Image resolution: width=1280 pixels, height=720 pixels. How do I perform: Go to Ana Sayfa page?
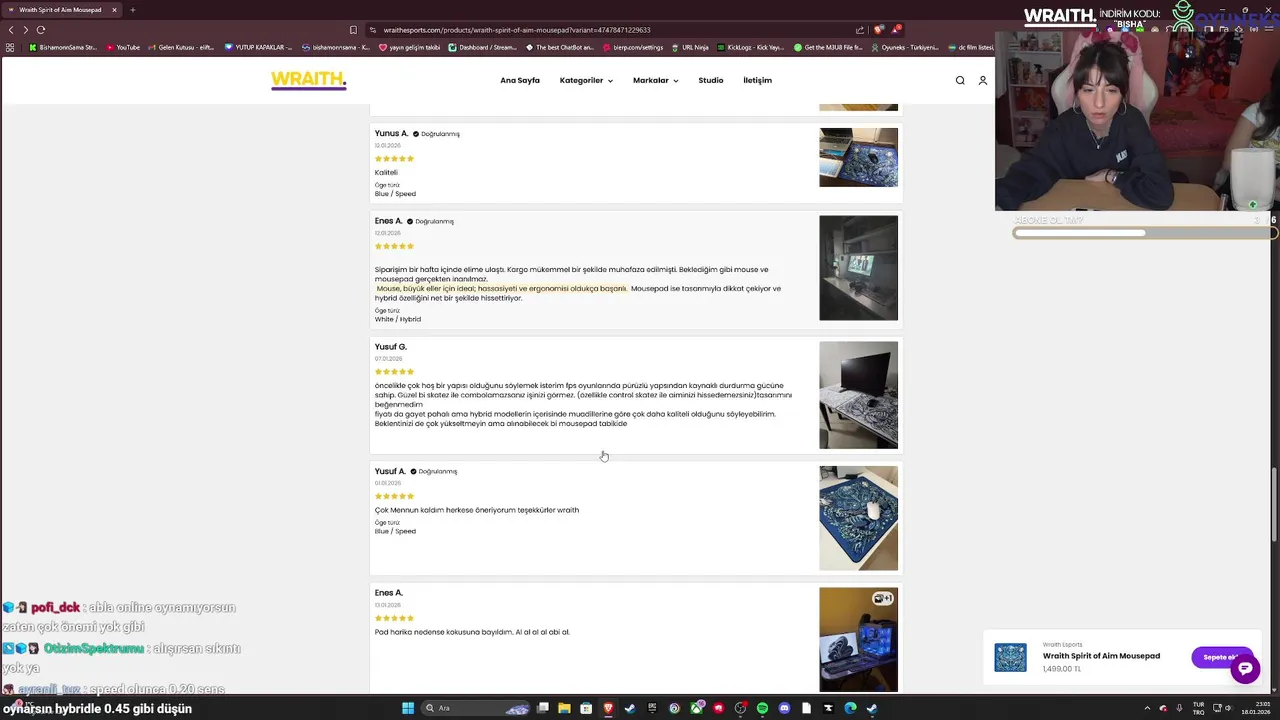click(x=520, y=80)
